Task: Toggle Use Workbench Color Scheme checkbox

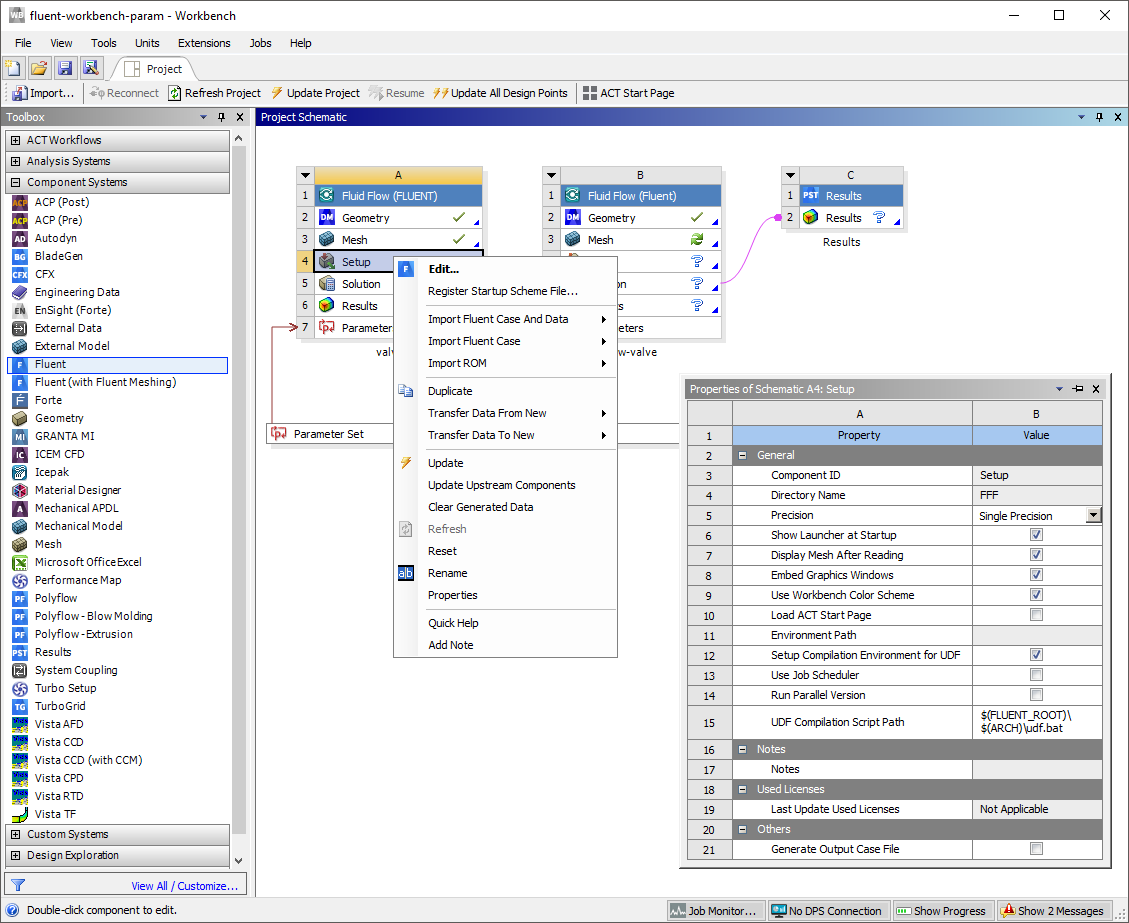Action: pyautogui.click(x=1036, y=595)
